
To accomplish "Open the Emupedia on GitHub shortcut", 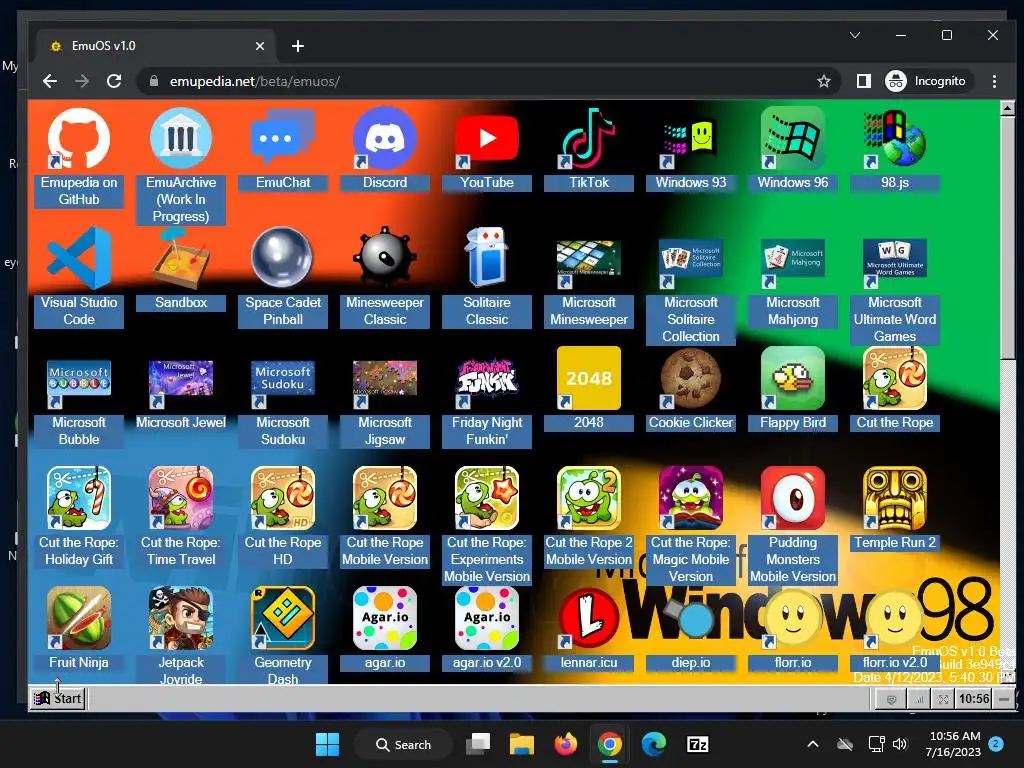I will point(78,138).
